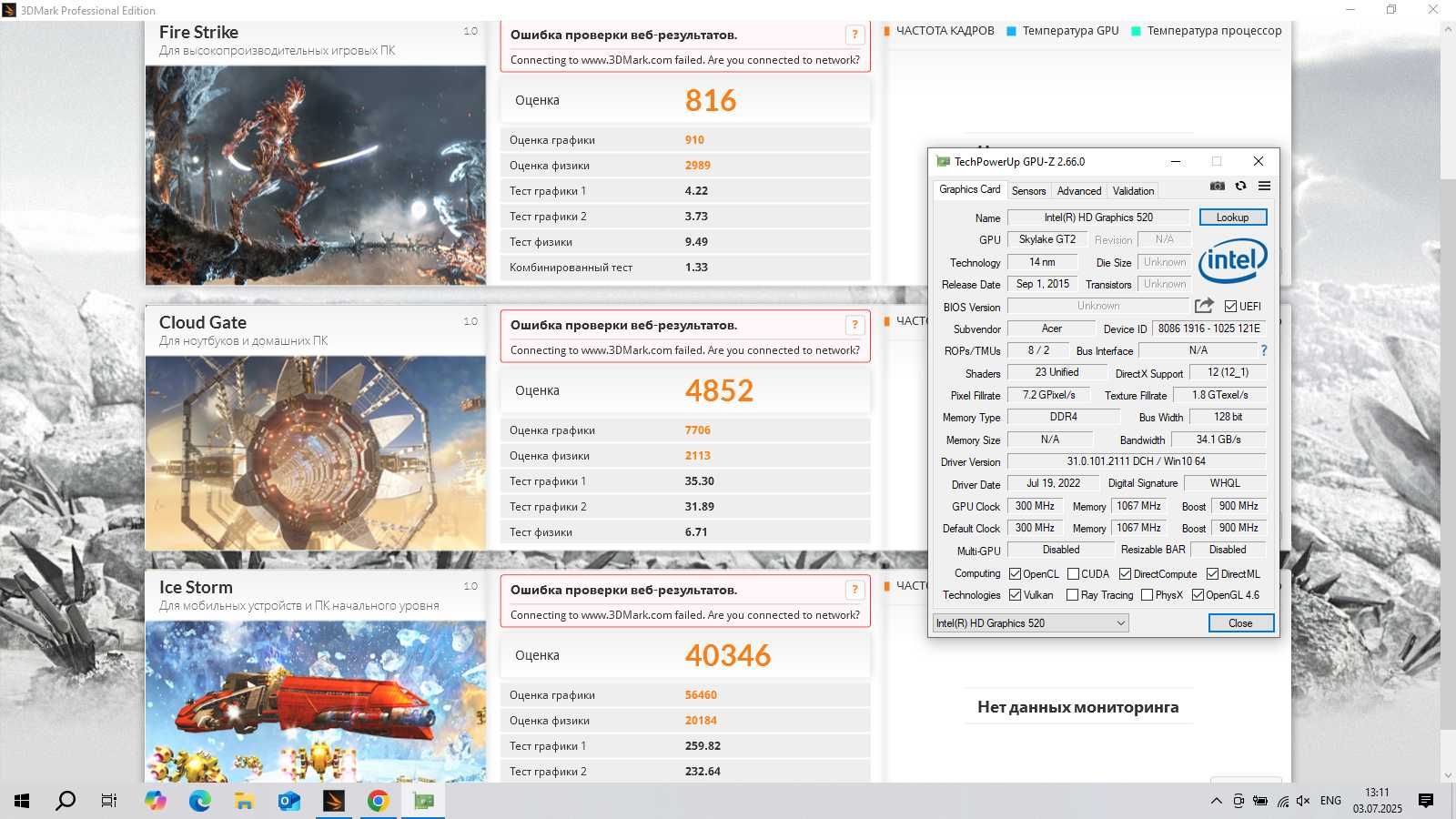The width and height of the screenshot is (1456, 819).
Task: Take a GPU-Z screenshot with the camera icon
Action: point(1218,186)
